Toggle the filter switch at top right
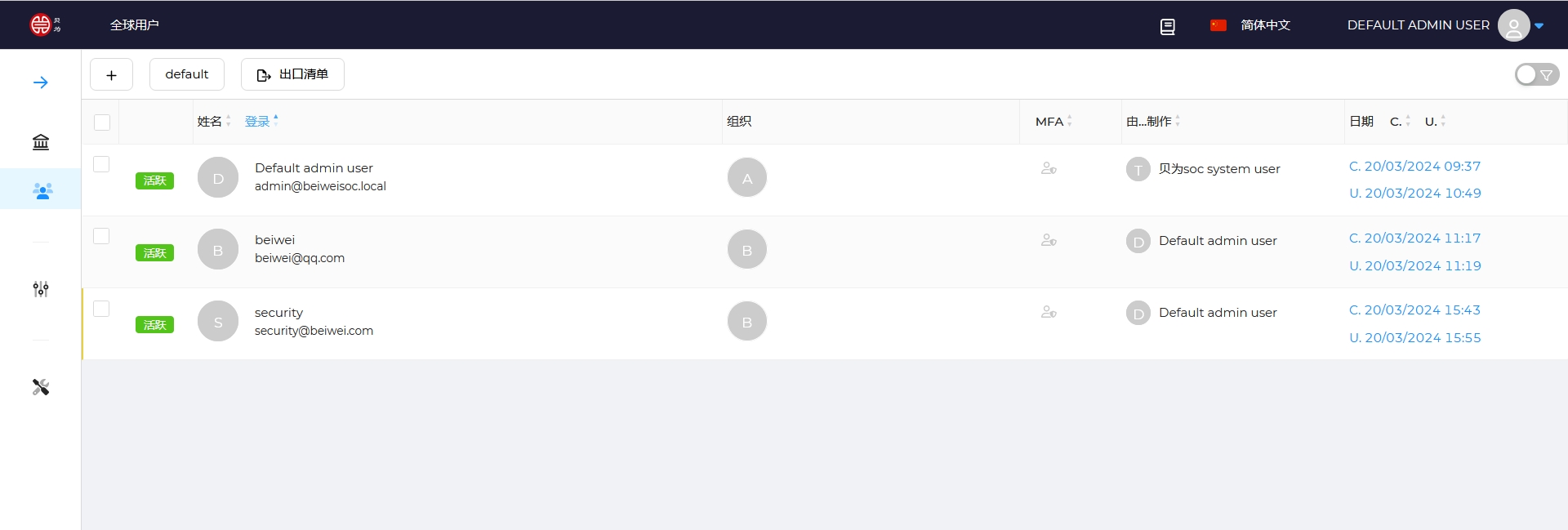 point(1537,74)
